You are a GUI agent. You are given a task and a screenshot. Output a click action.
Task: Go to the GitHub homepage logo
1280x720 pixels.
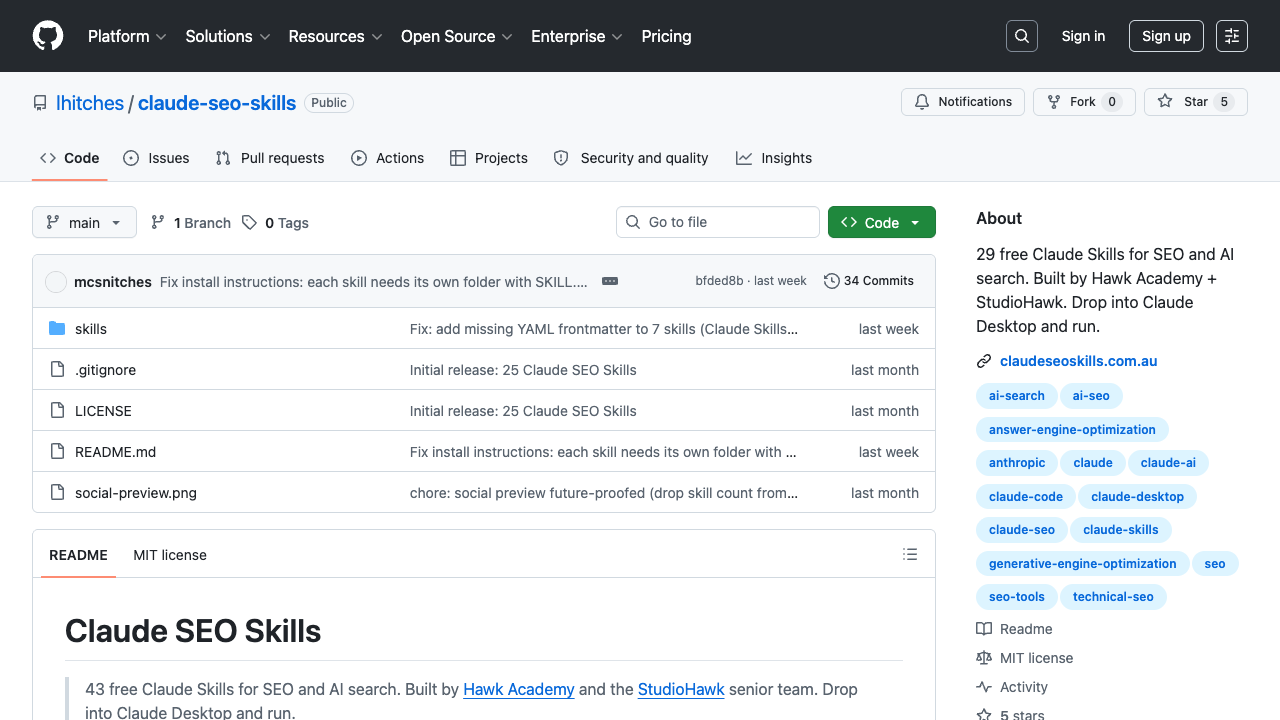tap(48, 36)
